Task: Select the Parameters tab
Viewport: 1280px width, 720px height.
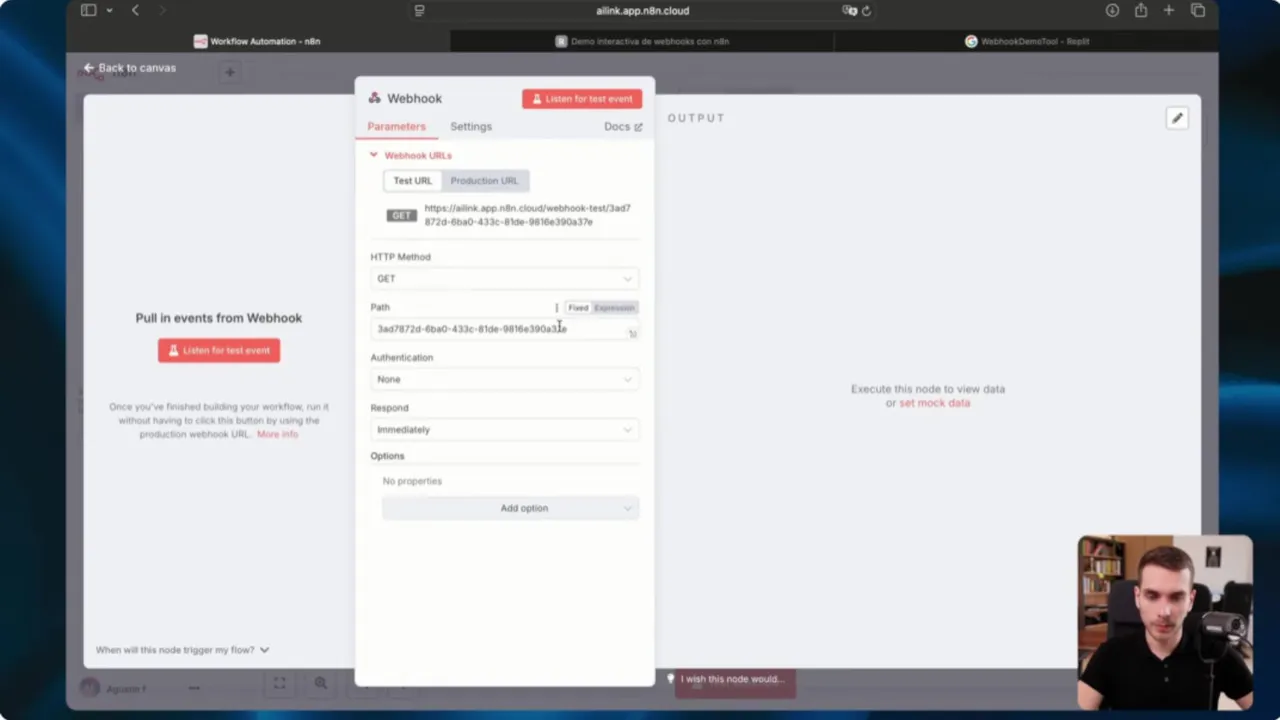Action: point(396,127)
